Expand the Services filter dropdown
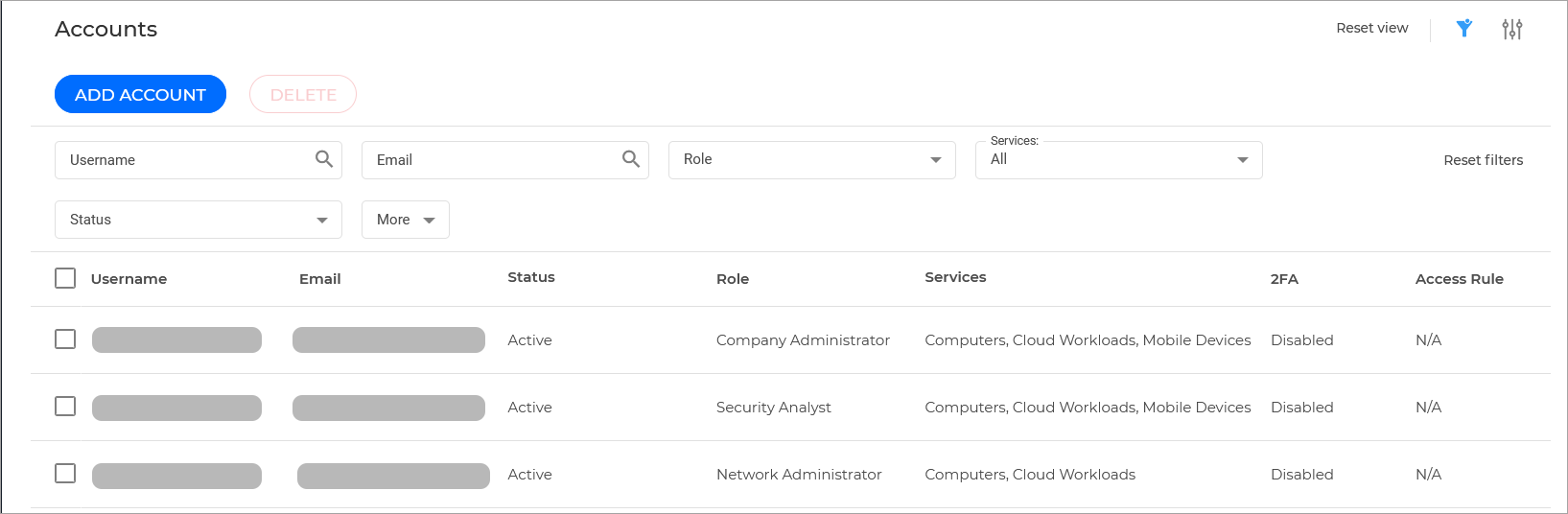 click(1118, 160)
